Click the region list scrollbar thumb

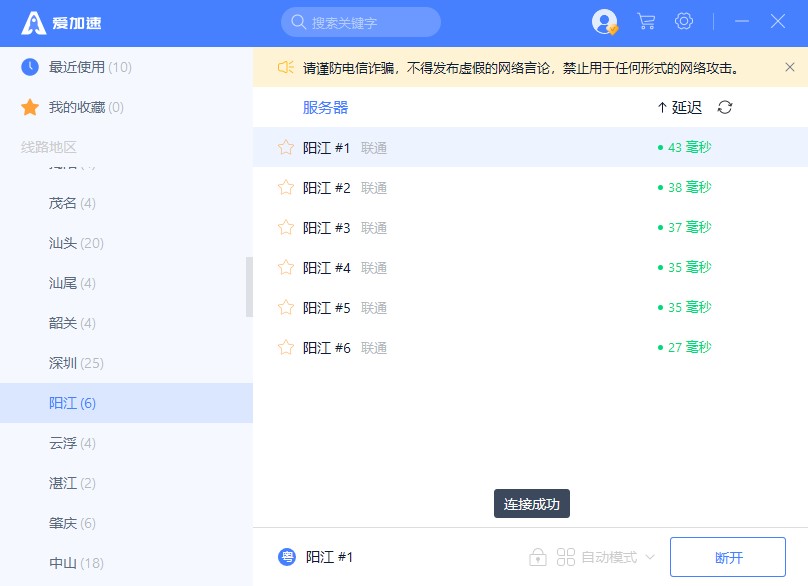249,287
